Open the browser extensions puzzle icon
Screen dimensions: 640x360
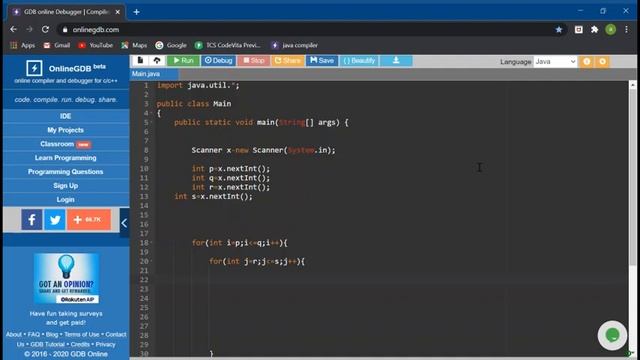pos(594,29)
